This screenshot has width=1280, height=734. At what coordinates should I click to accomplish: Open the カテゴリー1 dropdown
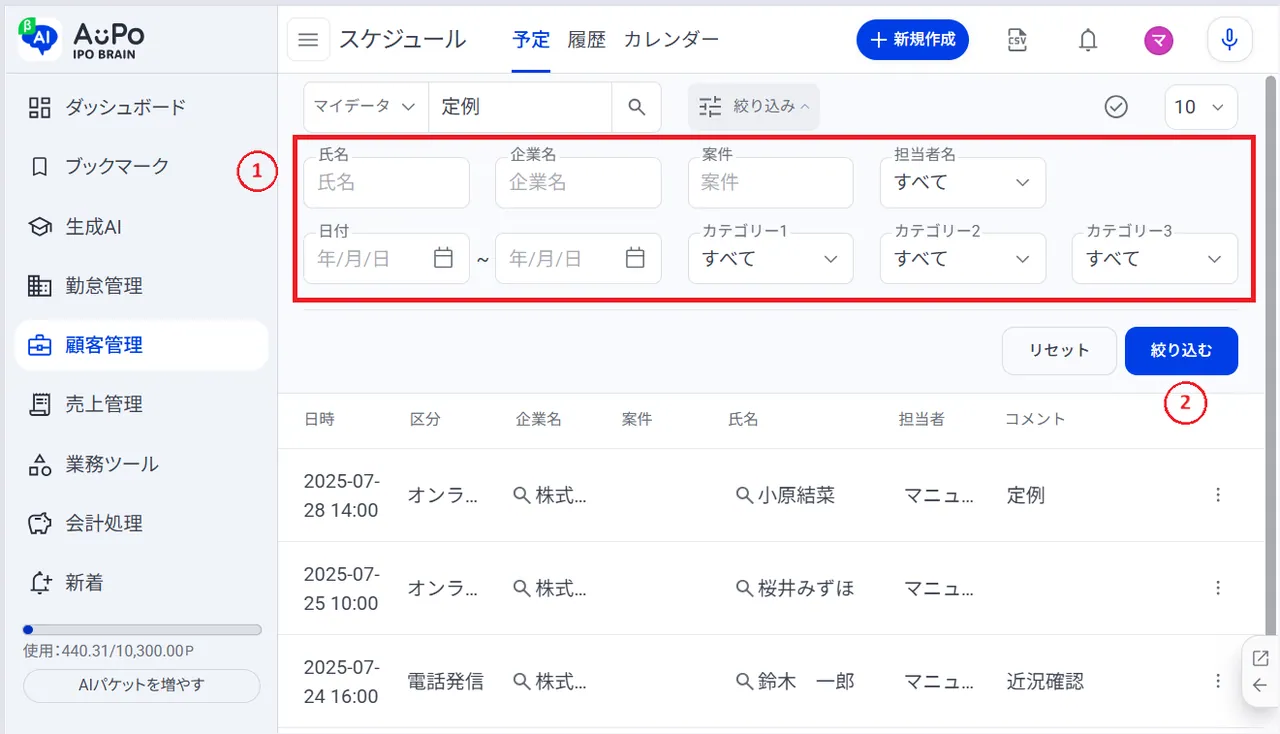click(x=771, y=259)
